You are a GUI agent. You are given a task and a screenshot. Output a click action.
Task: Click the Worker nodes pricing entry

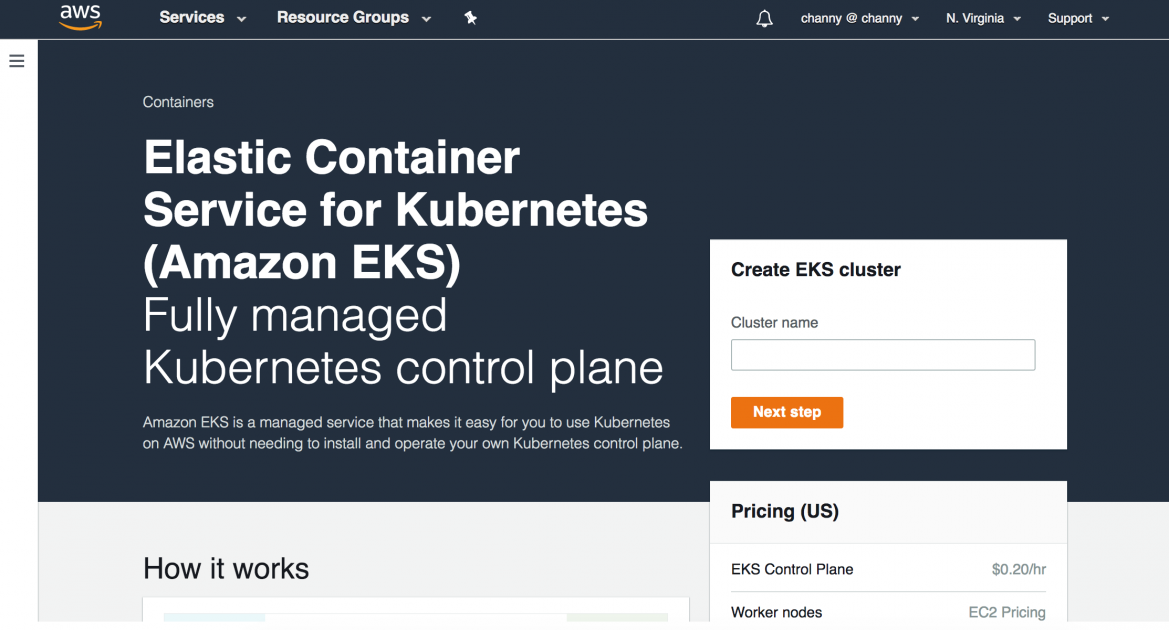tap(777, 612)
